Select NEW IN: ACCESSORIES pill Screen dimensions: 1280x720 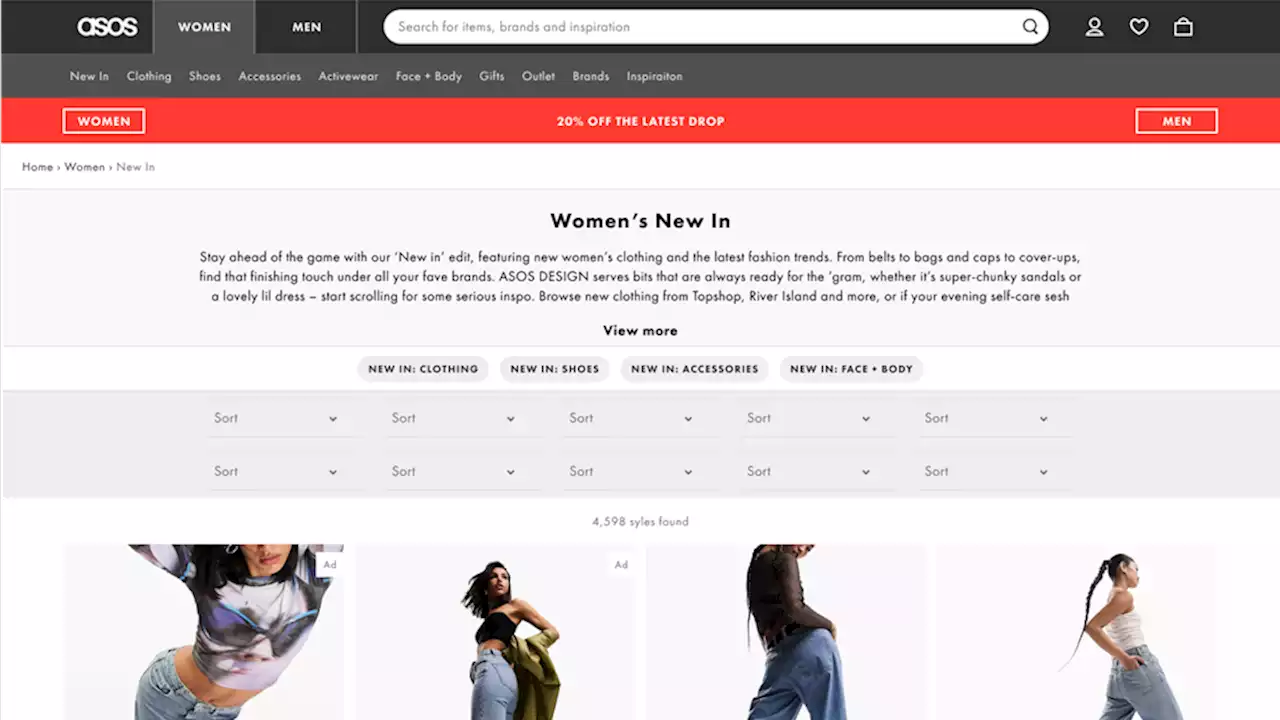694,369
